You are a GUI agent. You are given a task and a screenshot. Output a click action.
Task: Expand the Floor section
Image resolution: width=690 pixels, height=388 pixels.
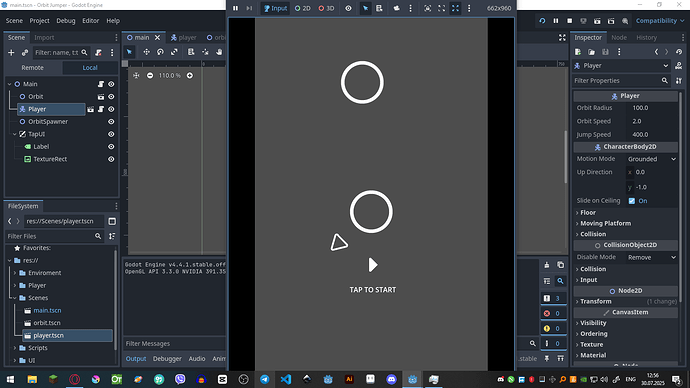click(588, 212)
